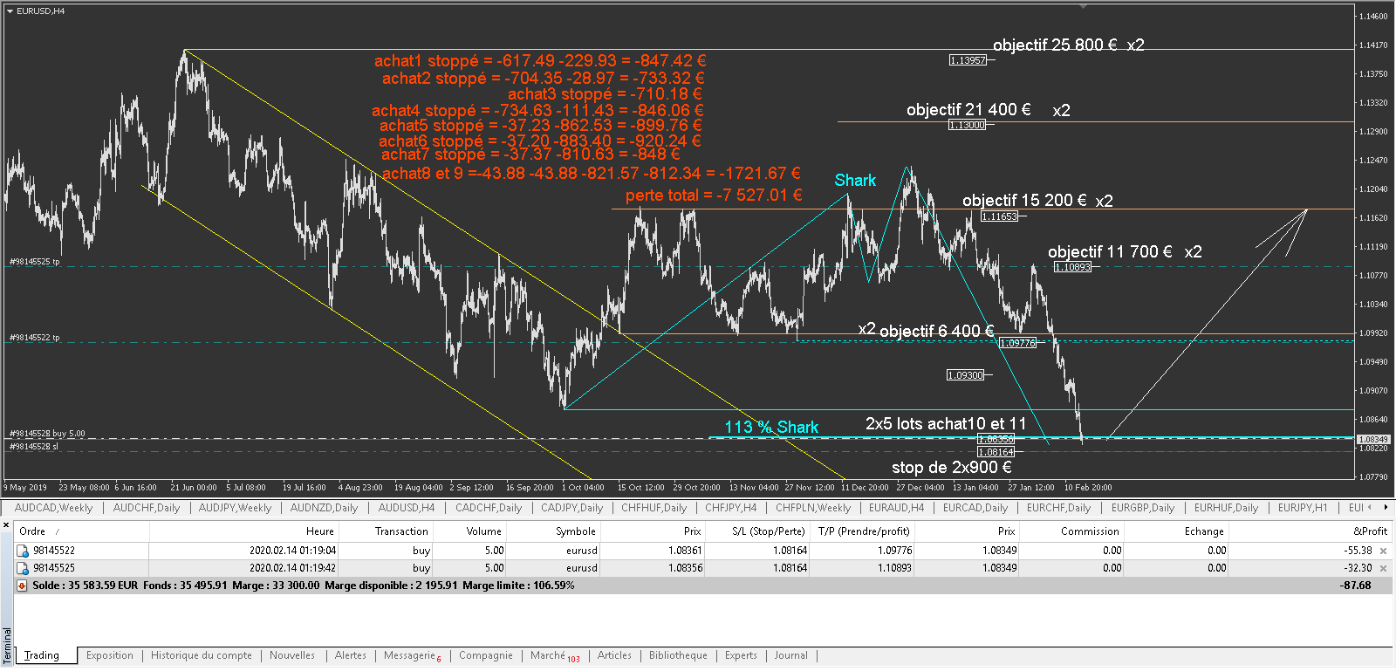Show the CHFPLN,Weekly chart tab
The width and height of the screenshot is (1396, 668).
(812, 508)
